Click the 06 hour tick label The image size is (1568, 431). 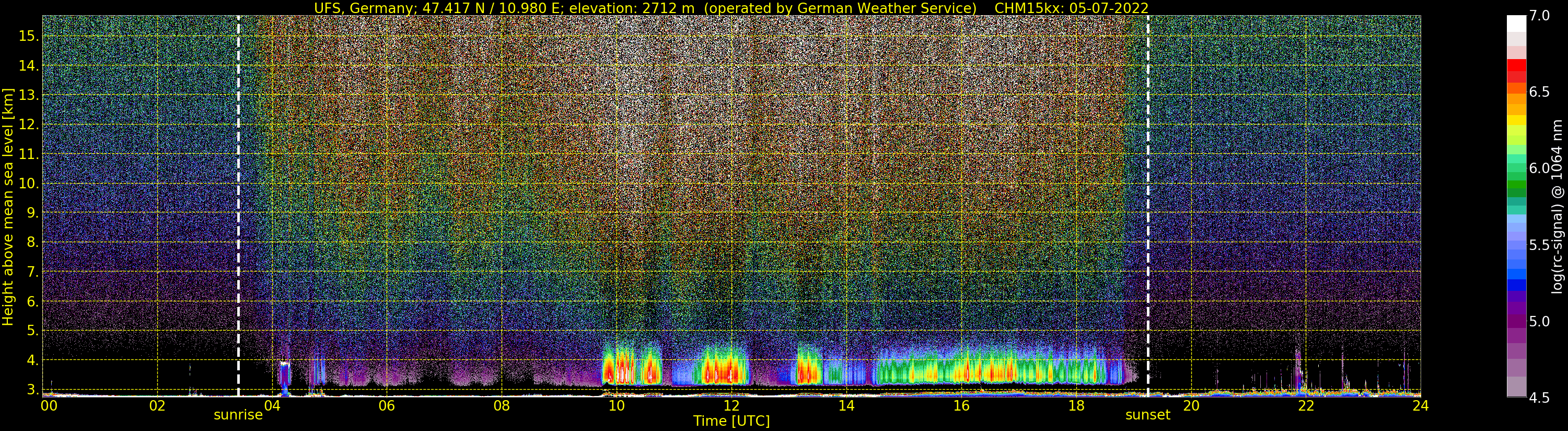(x=387, y=406)
